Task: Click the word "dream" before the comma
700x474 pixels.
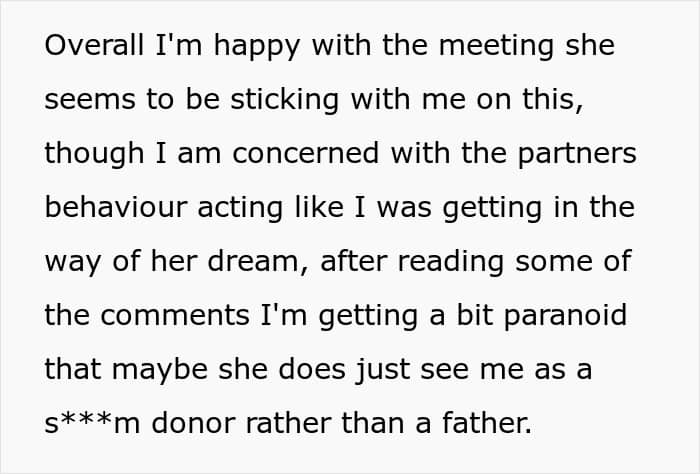Action: (253, 261)
